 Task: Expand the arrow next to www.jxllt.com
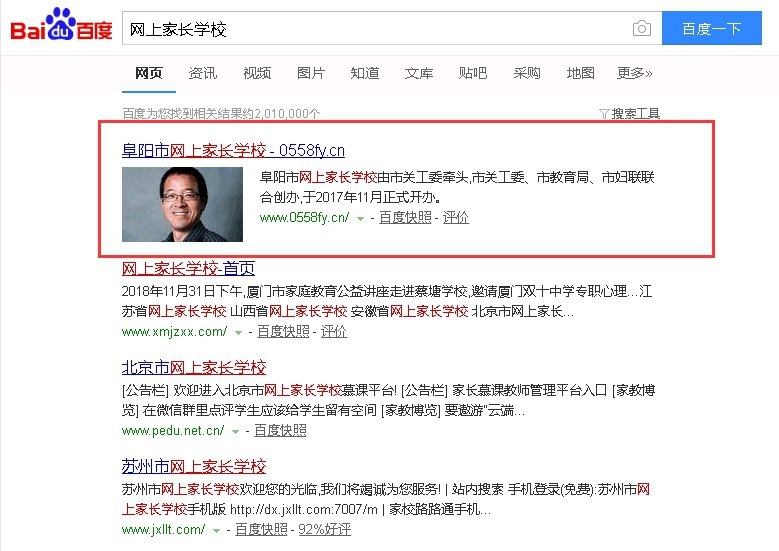click(217, 531)
